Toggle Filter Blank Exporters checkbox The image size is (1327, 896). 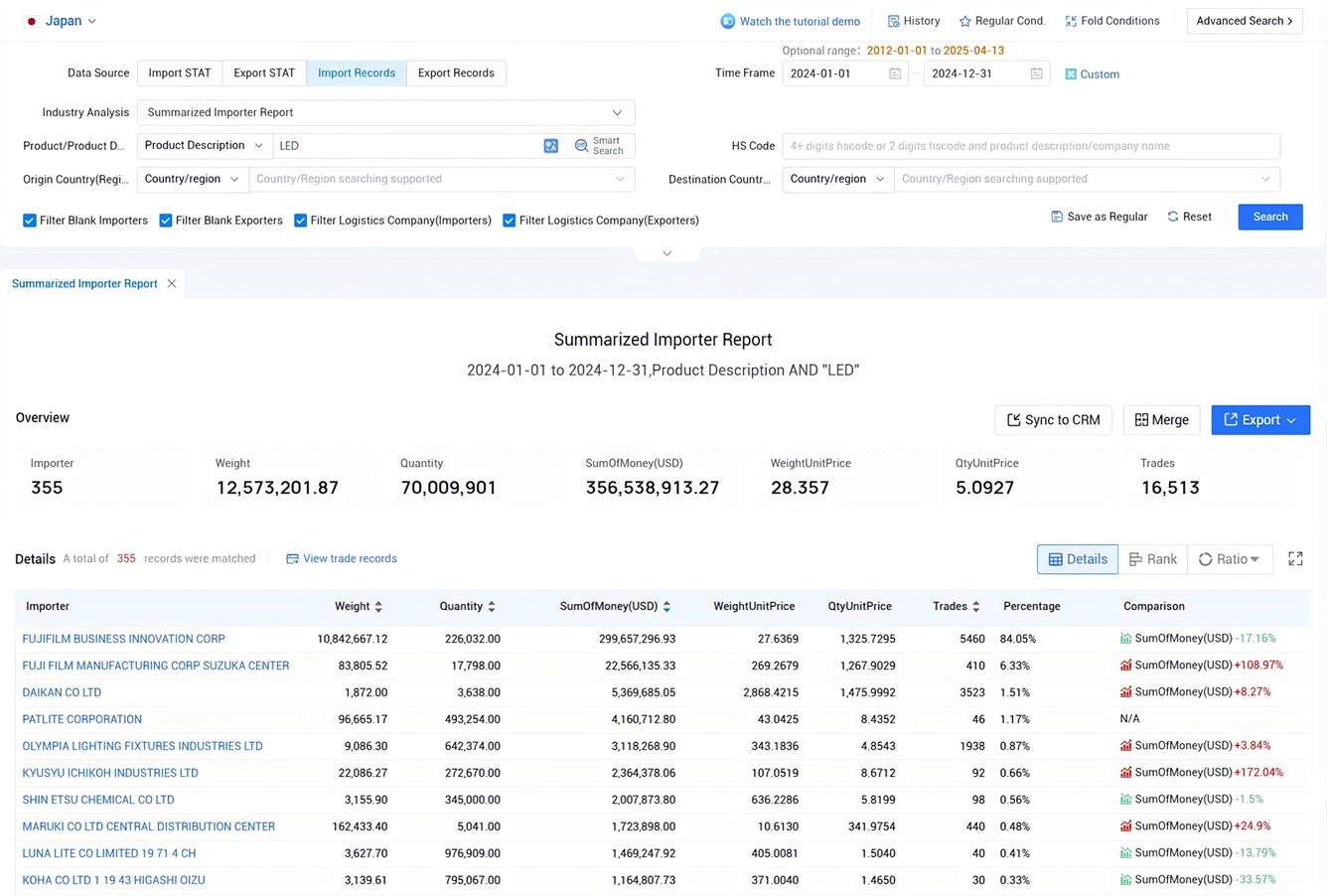coord(166,221)
